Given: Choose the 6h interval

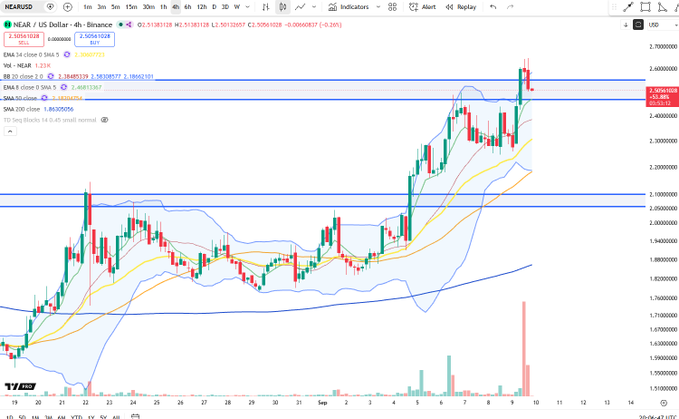Looking at the screenshot, I should tap(188, 7).
